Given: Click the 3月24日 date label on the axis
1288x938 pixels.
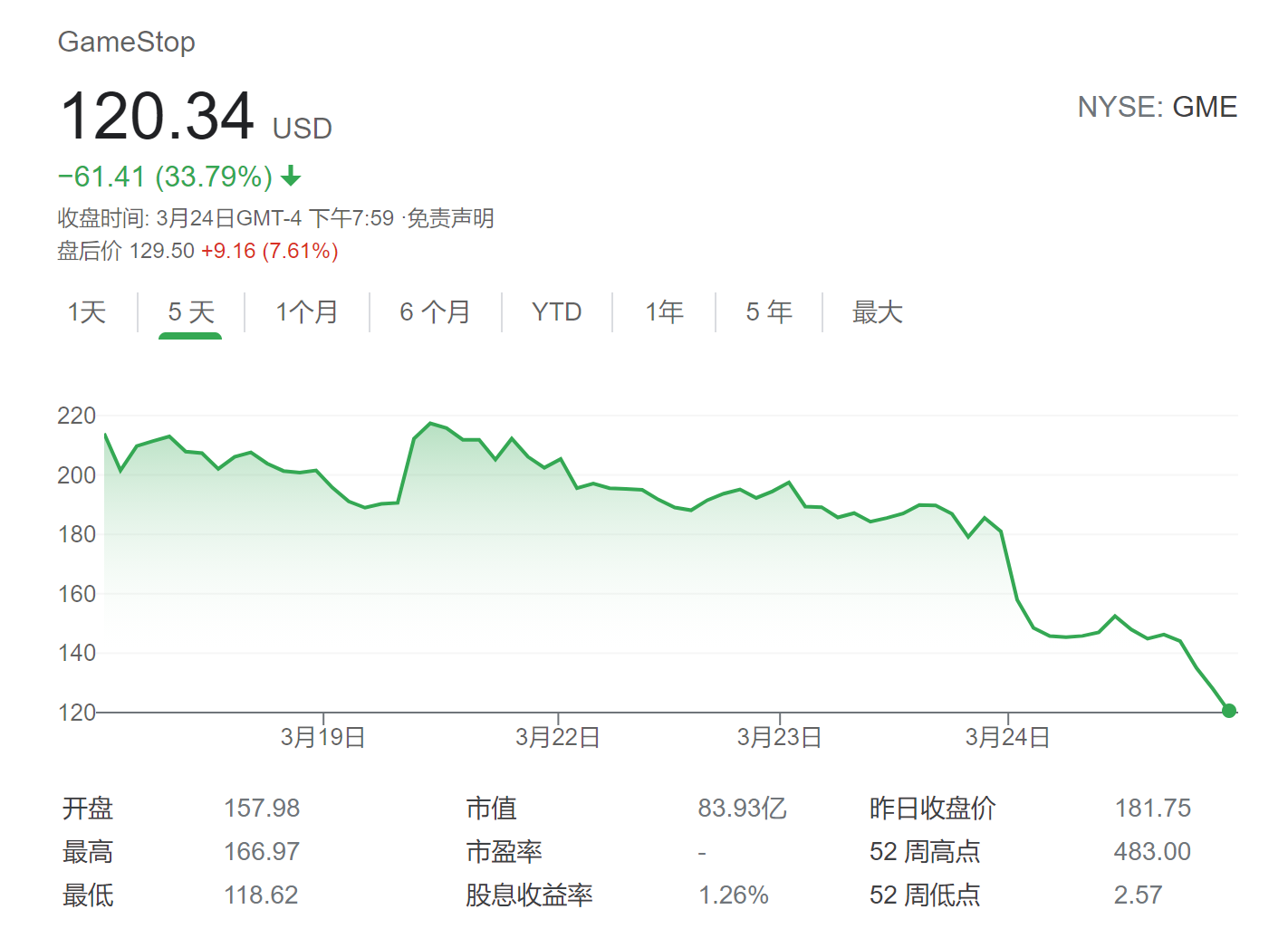Looking at the screenshot, I should (x=1007, y=737).
